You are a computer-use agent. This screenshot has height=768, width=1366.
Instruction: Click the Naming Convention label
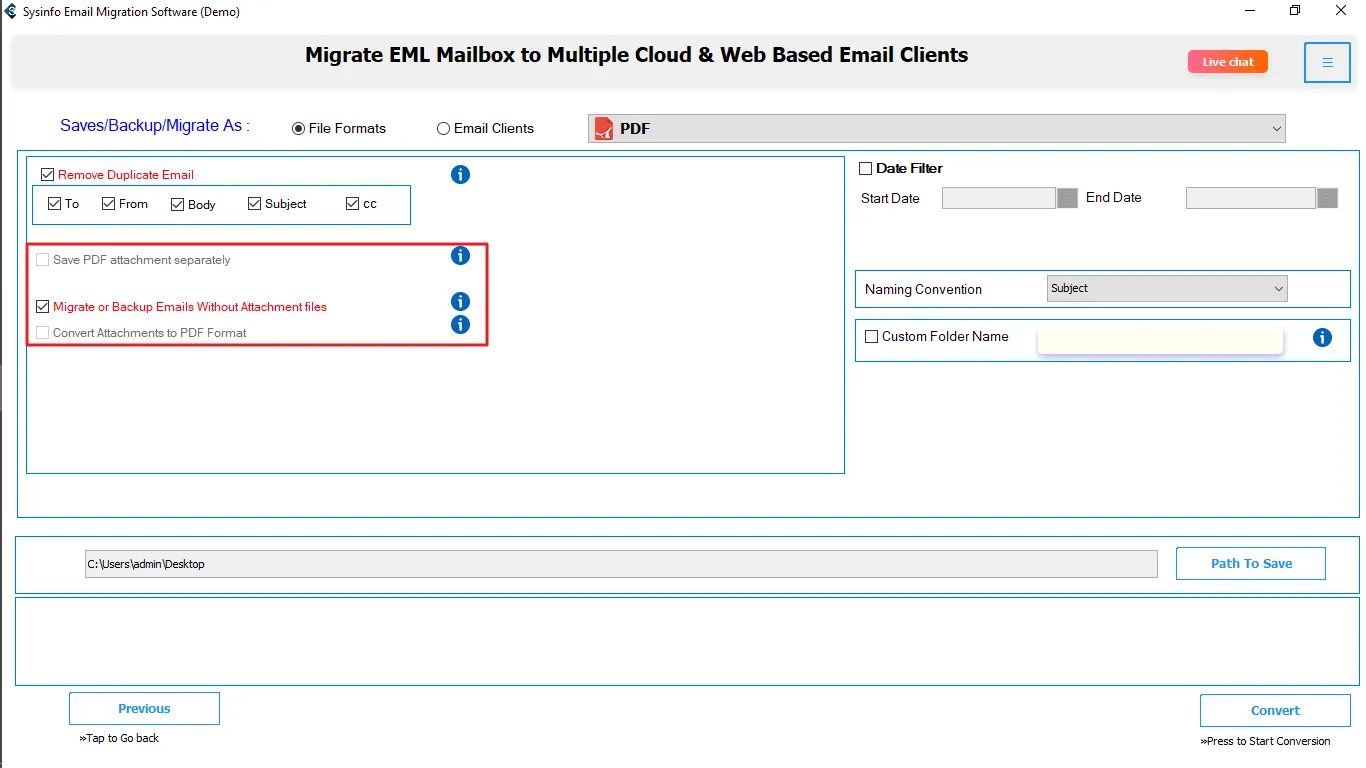click(x=923, y=289)
